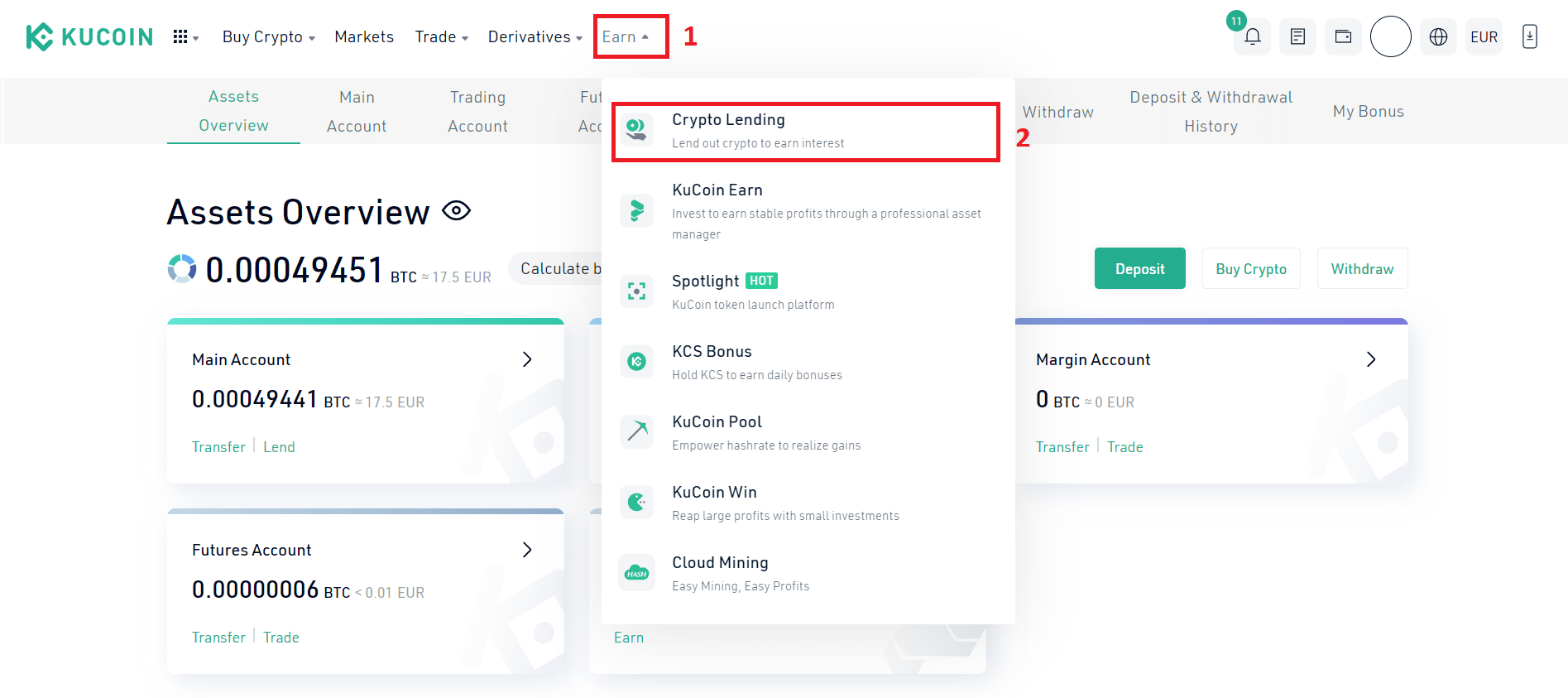Open the notifications bell icon
The image size is (1568, 698).
pos(1253,36)
